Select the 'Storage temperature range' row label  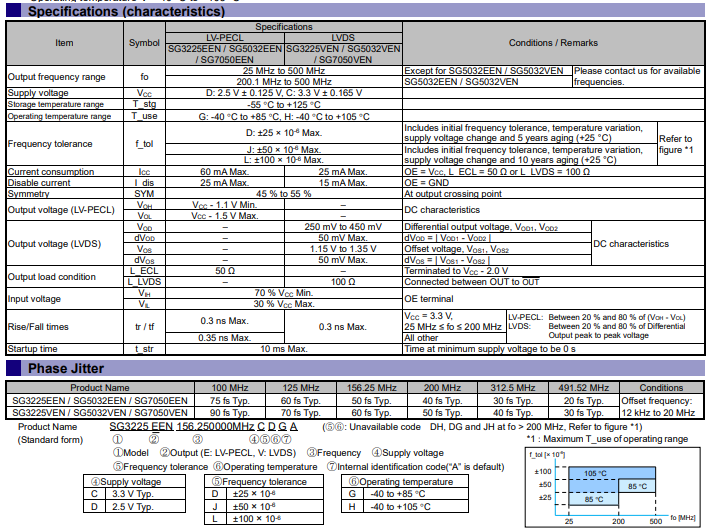point(56,104)
